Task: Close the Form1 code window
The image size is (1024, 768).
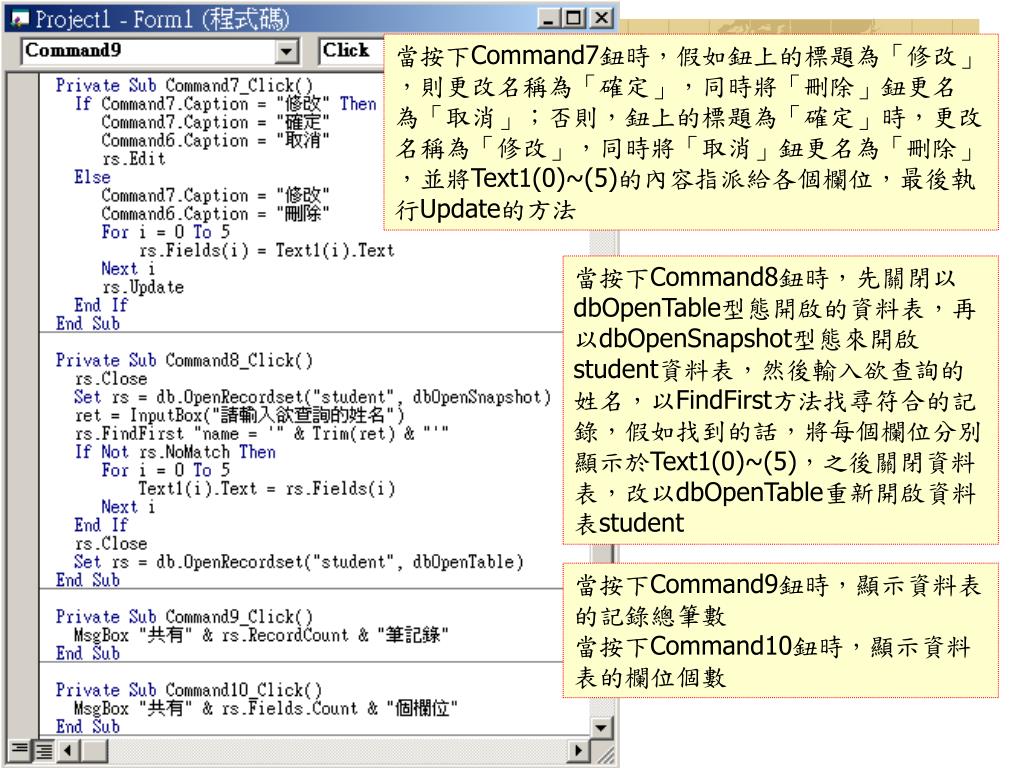Action: [x=601, y=18]
